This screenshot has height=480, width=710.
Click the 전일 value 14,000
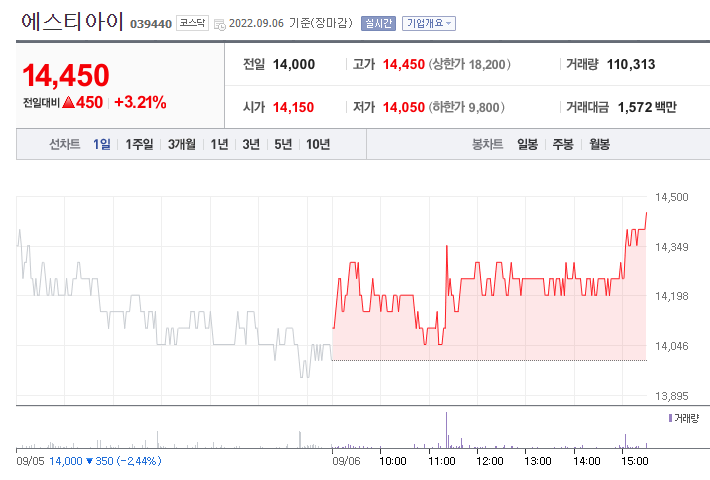(293, 64)
